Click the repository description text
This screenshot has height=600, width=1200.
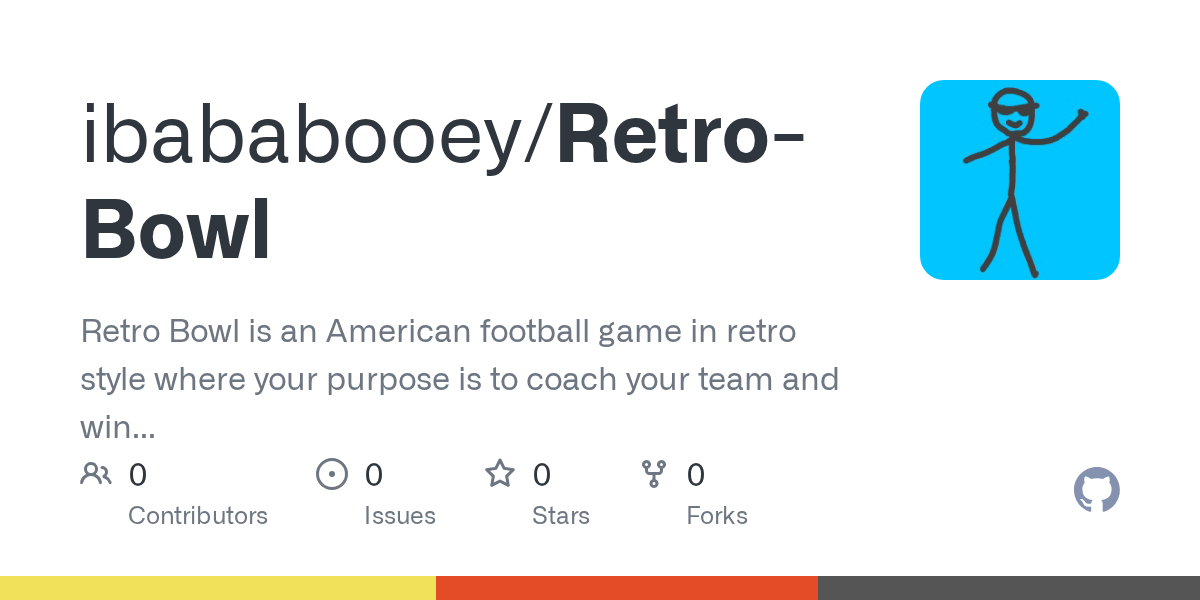[x=460, y=379]
